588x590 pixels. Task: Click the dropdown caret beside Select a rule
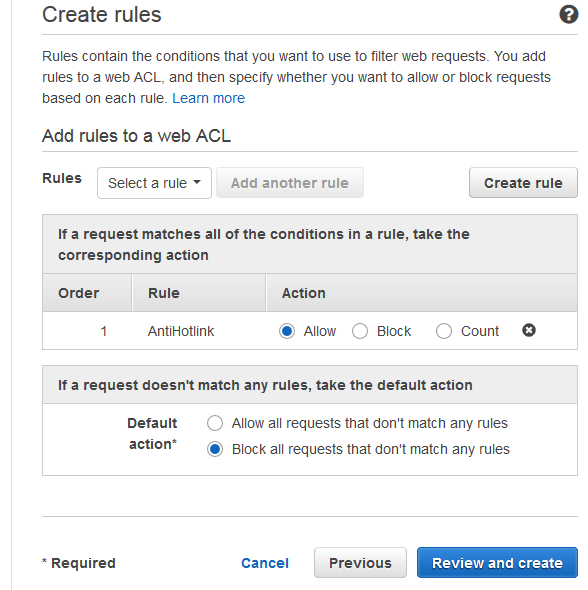point(197,183)
